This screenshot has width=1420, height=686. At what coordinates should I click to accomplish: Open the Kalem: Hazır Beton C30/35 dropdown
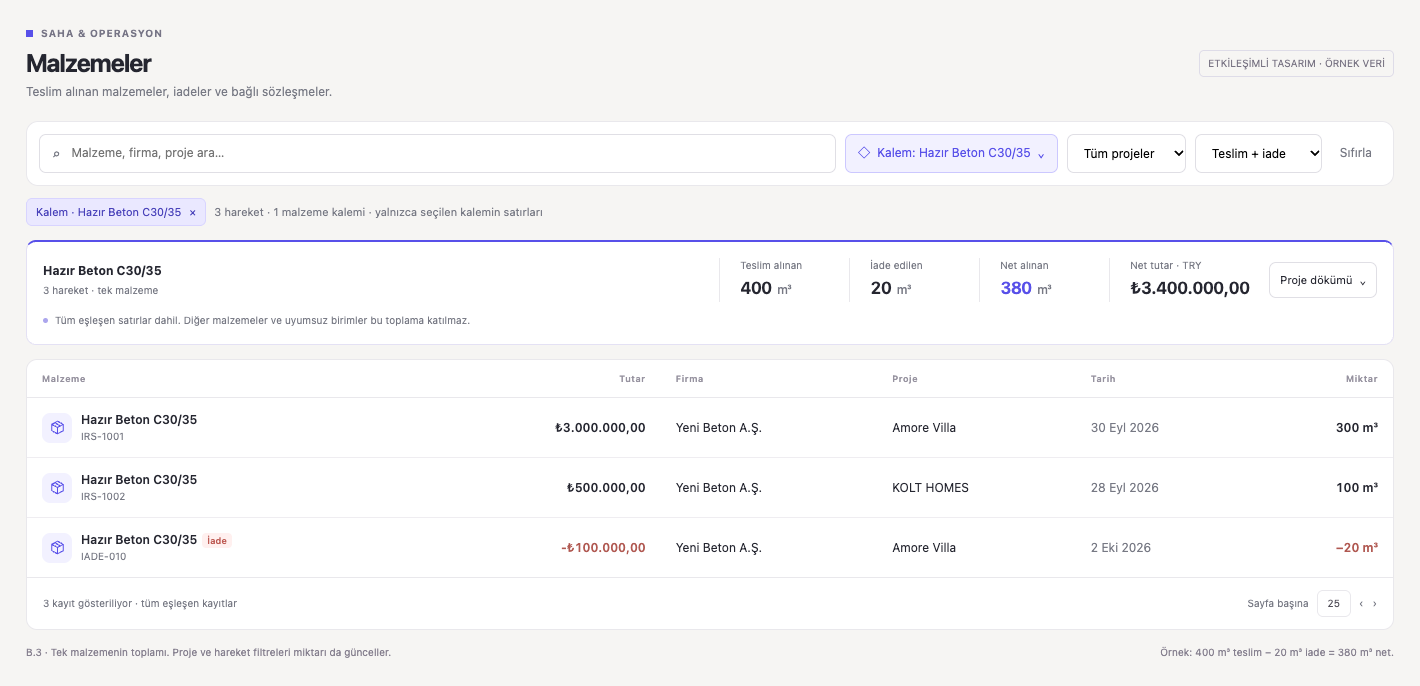[x=951, y=154]
